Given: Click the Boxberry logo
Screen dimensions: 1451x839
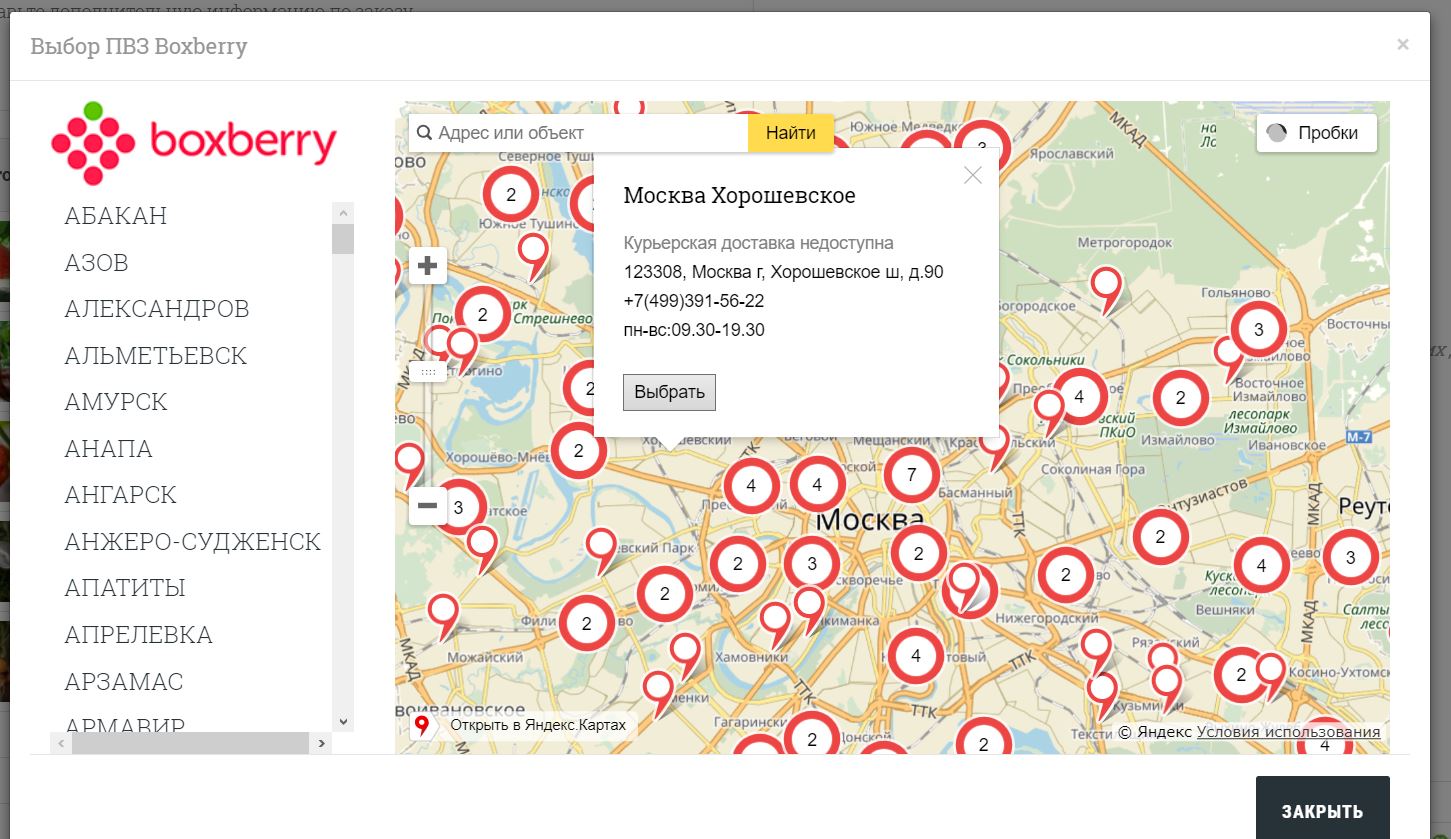Looking at the screenshot, I should coord(194,143).
